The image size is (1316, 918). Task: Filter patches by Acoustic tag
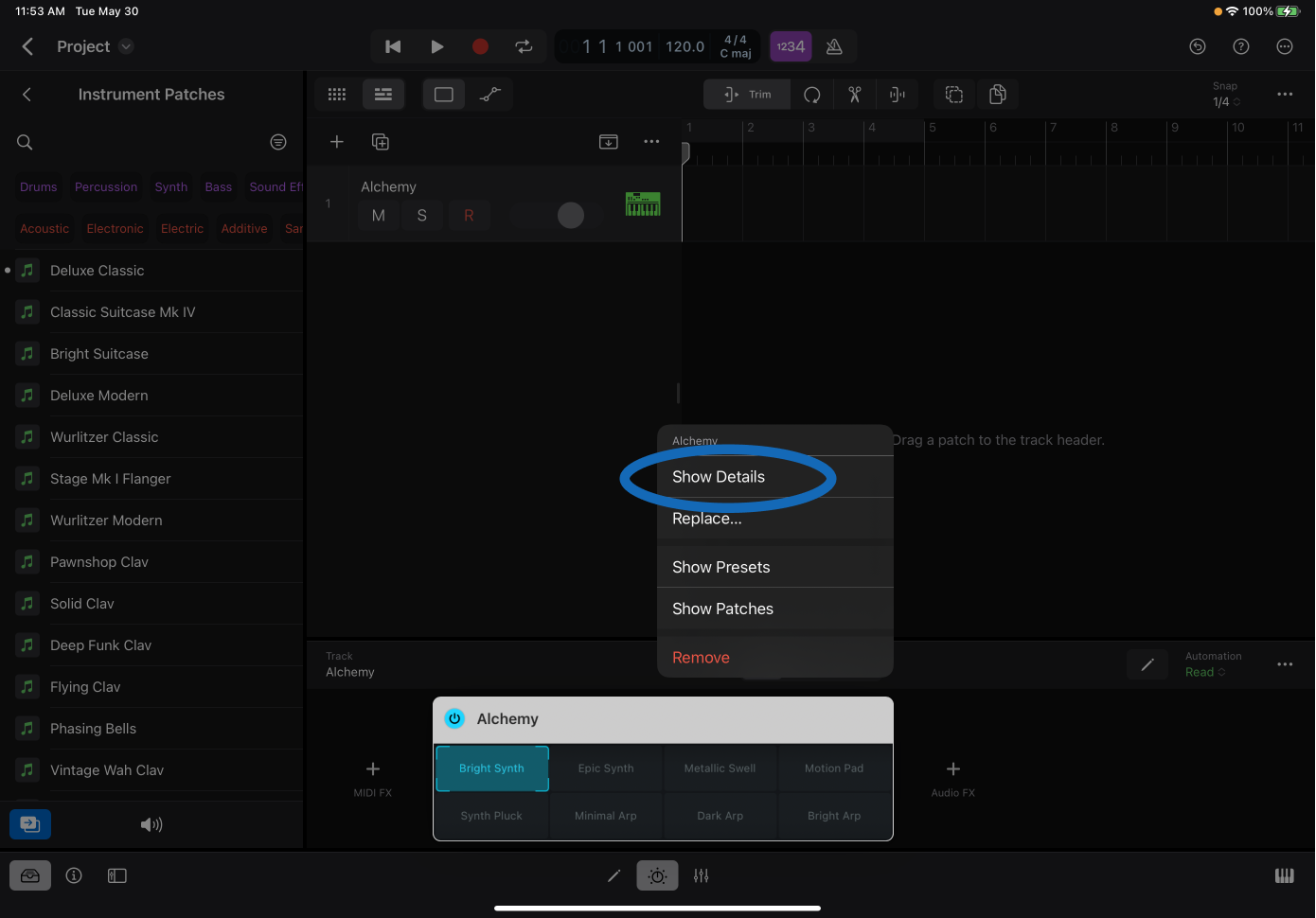click(x=44, y=229)
